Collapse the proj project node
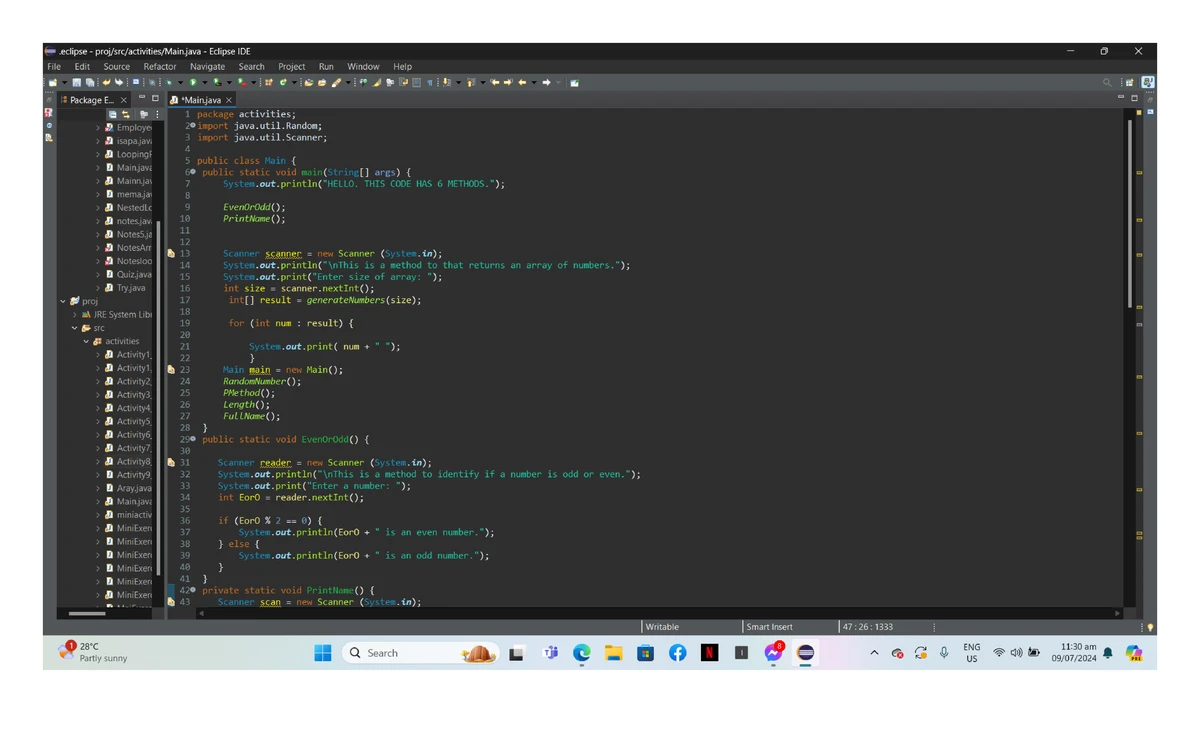 [63, 301]
